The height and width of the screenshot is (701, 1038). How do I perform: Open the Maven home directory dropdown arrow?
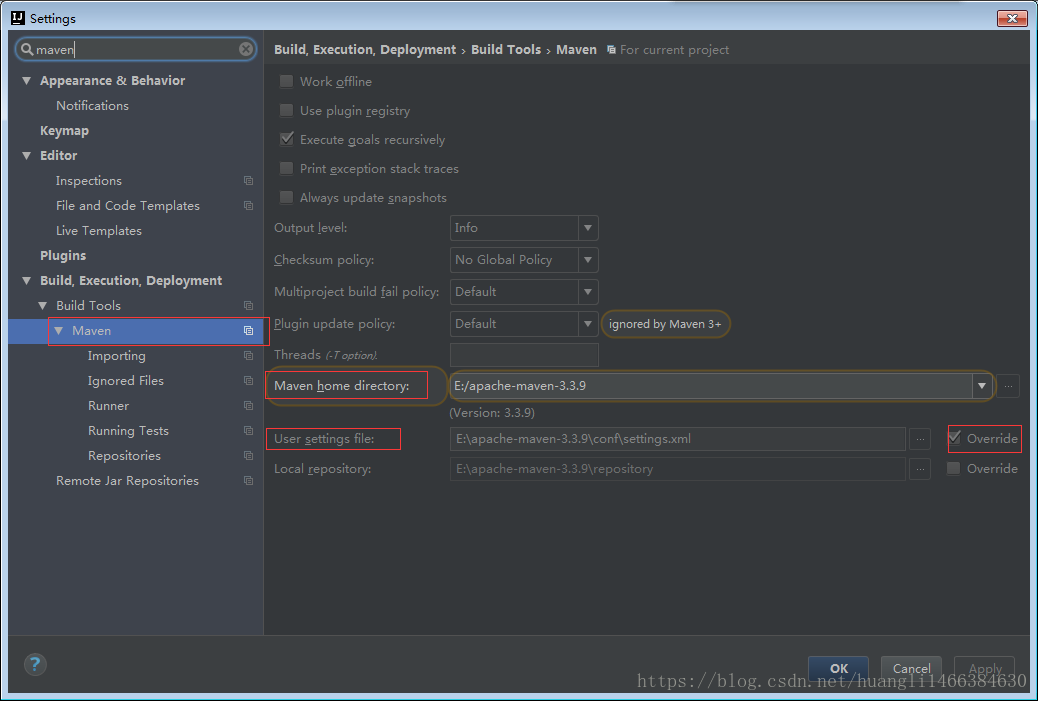pos(982,386)
